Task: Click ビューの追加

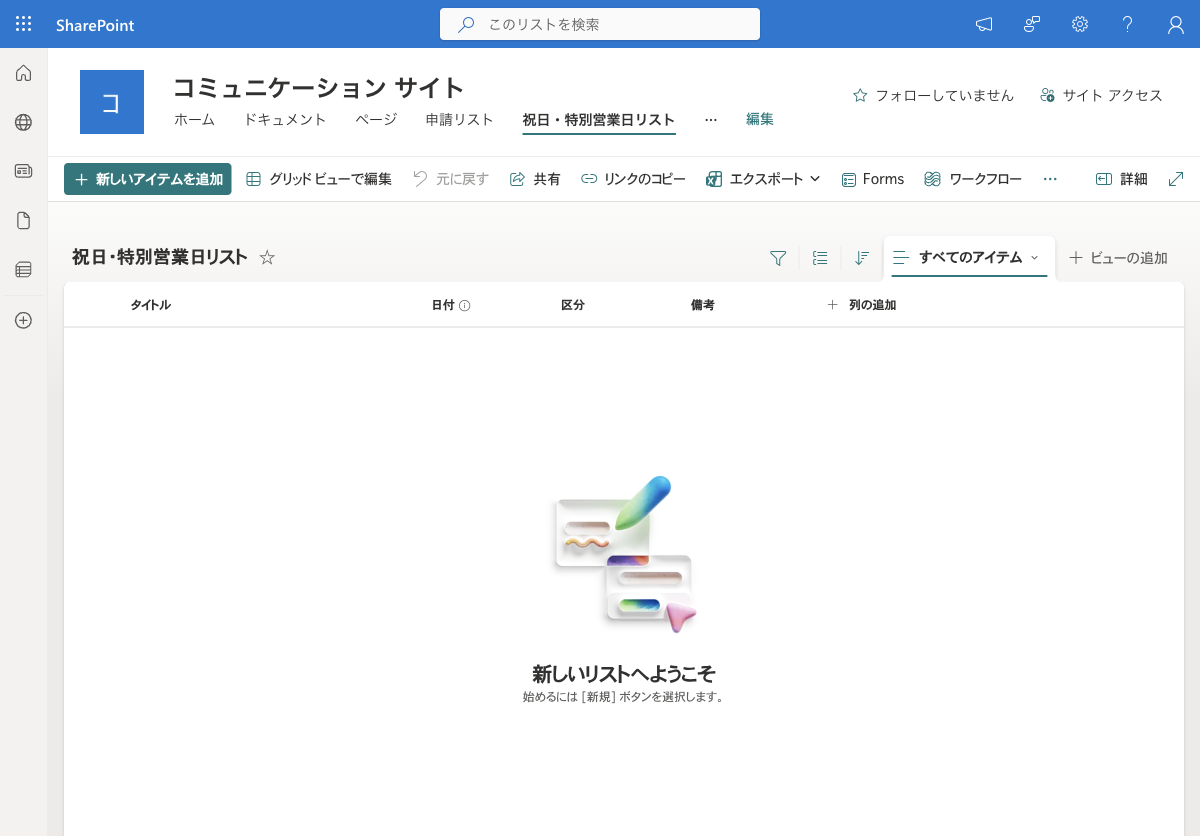Action: [x=1118, y=258]
